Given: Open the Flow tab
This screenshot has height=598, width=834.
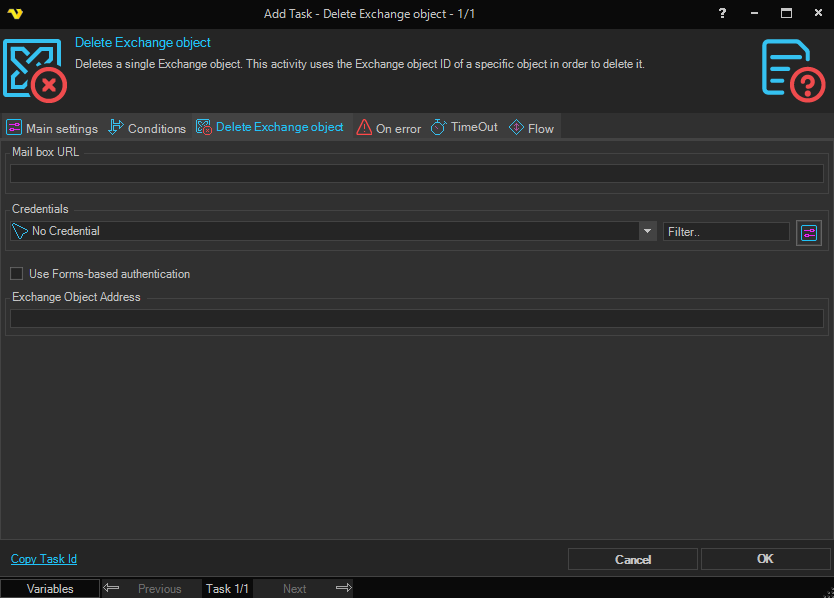Looking at the screenshot, I should tap(531, 128).
